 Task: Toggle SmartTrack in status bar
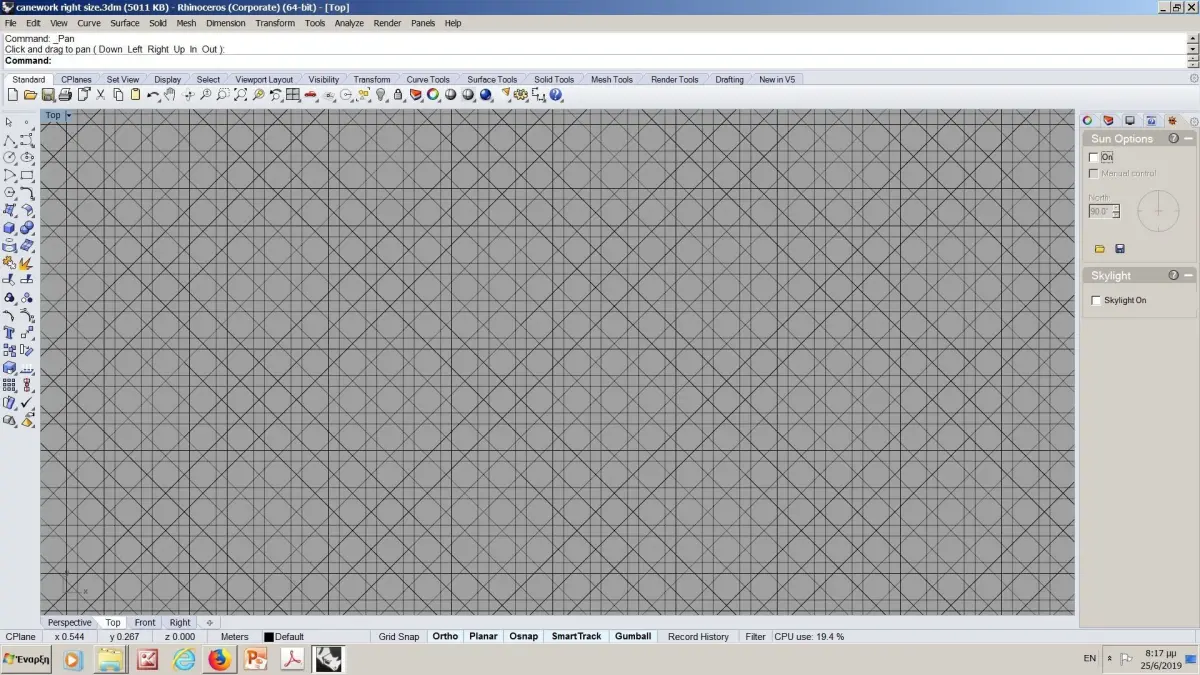[x=576, y=636]
